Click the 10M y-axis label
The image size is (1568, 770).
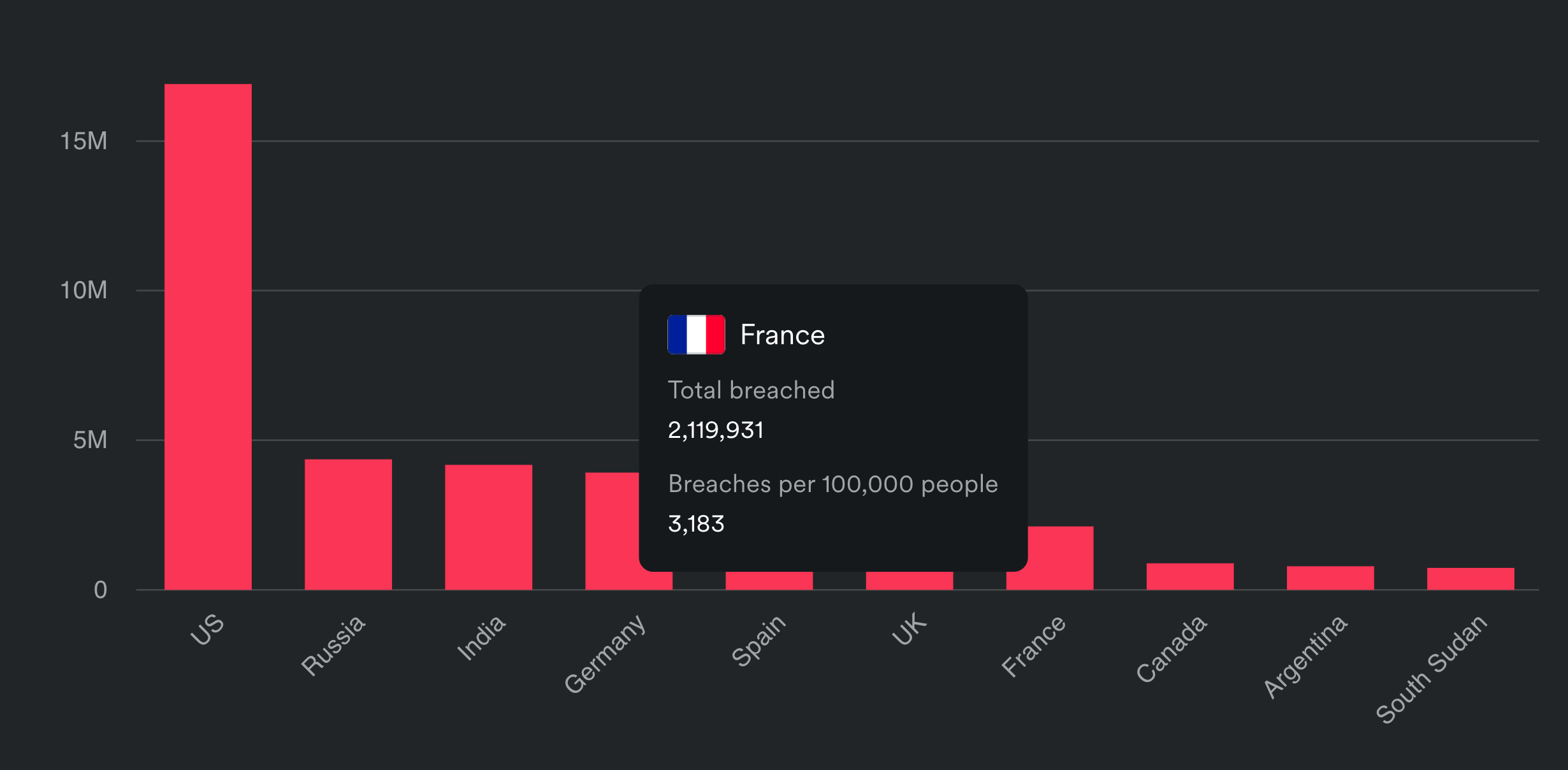pyautogui.click(x=83, y=291)
